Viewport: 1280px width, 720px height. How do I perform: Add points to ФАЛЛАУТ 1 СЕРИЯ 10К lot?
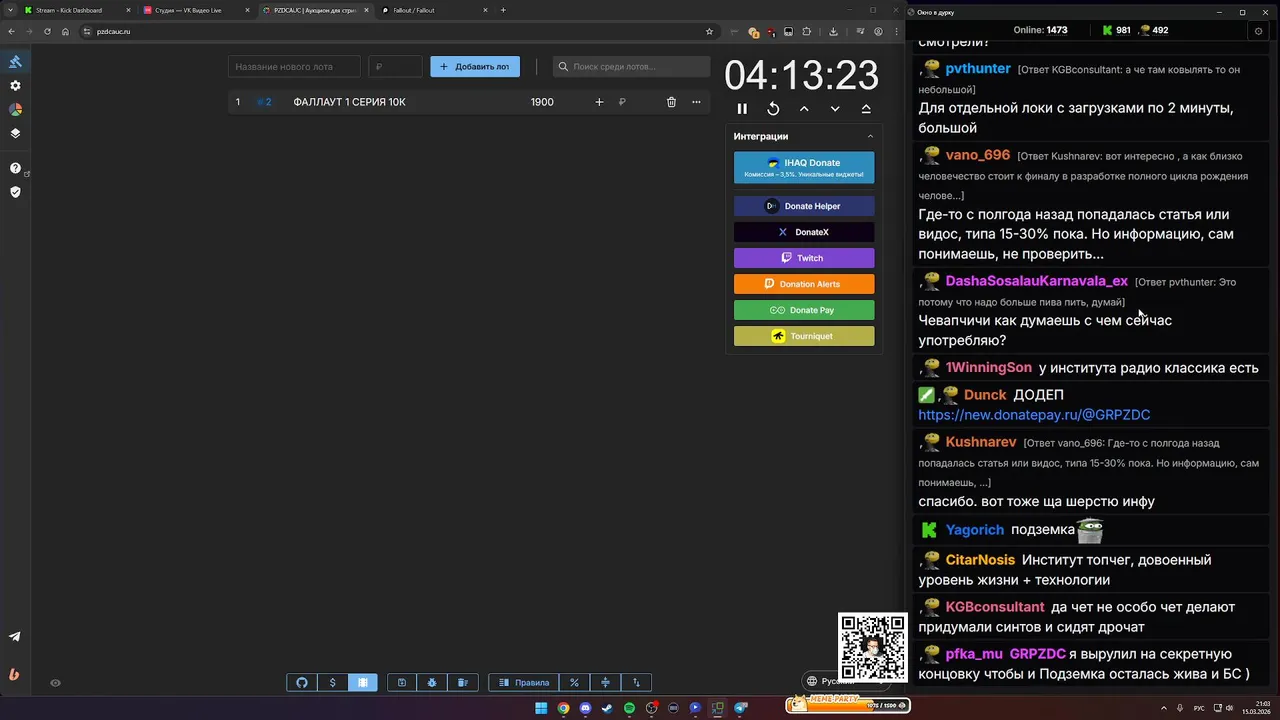coord(599,102)
